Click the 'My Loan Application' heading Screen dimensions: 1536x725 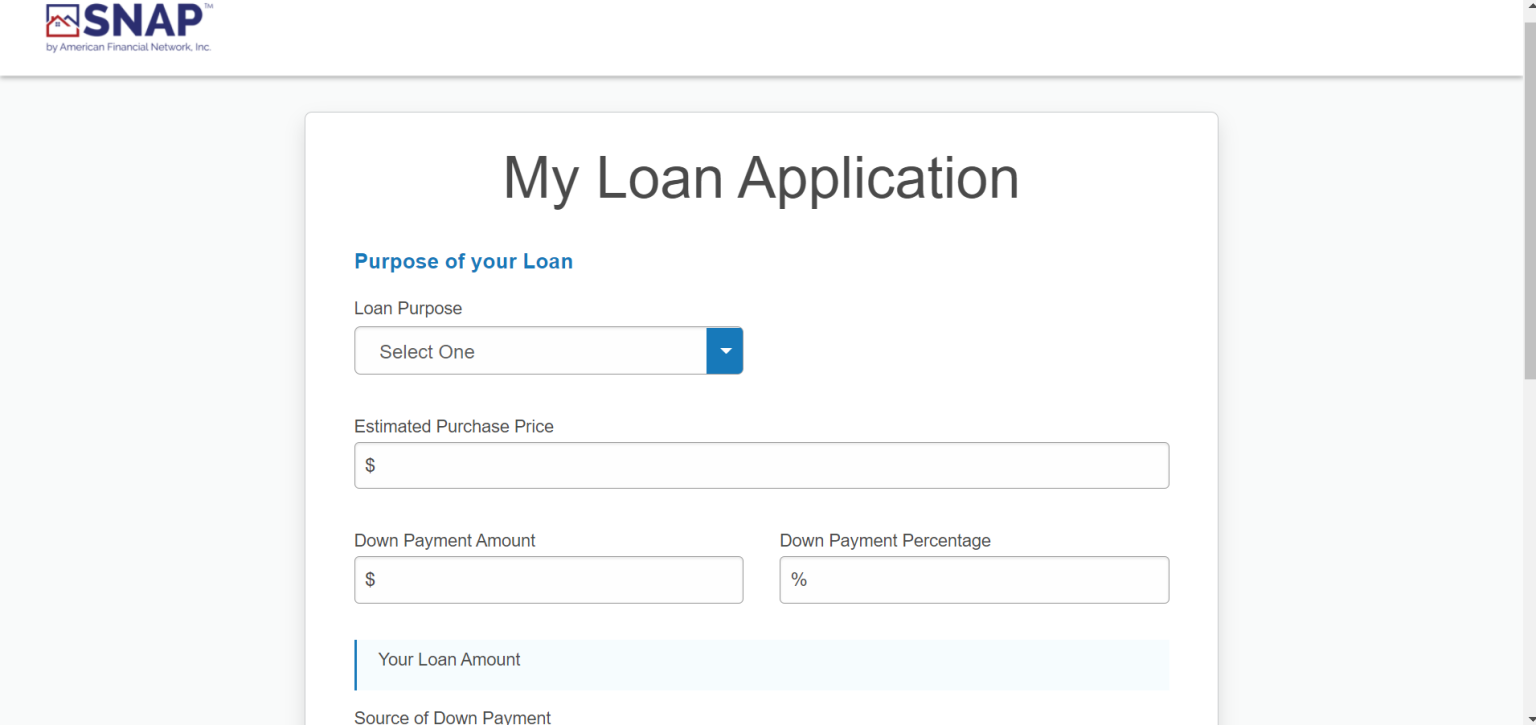pyautogui.click(x=761, y=178)
